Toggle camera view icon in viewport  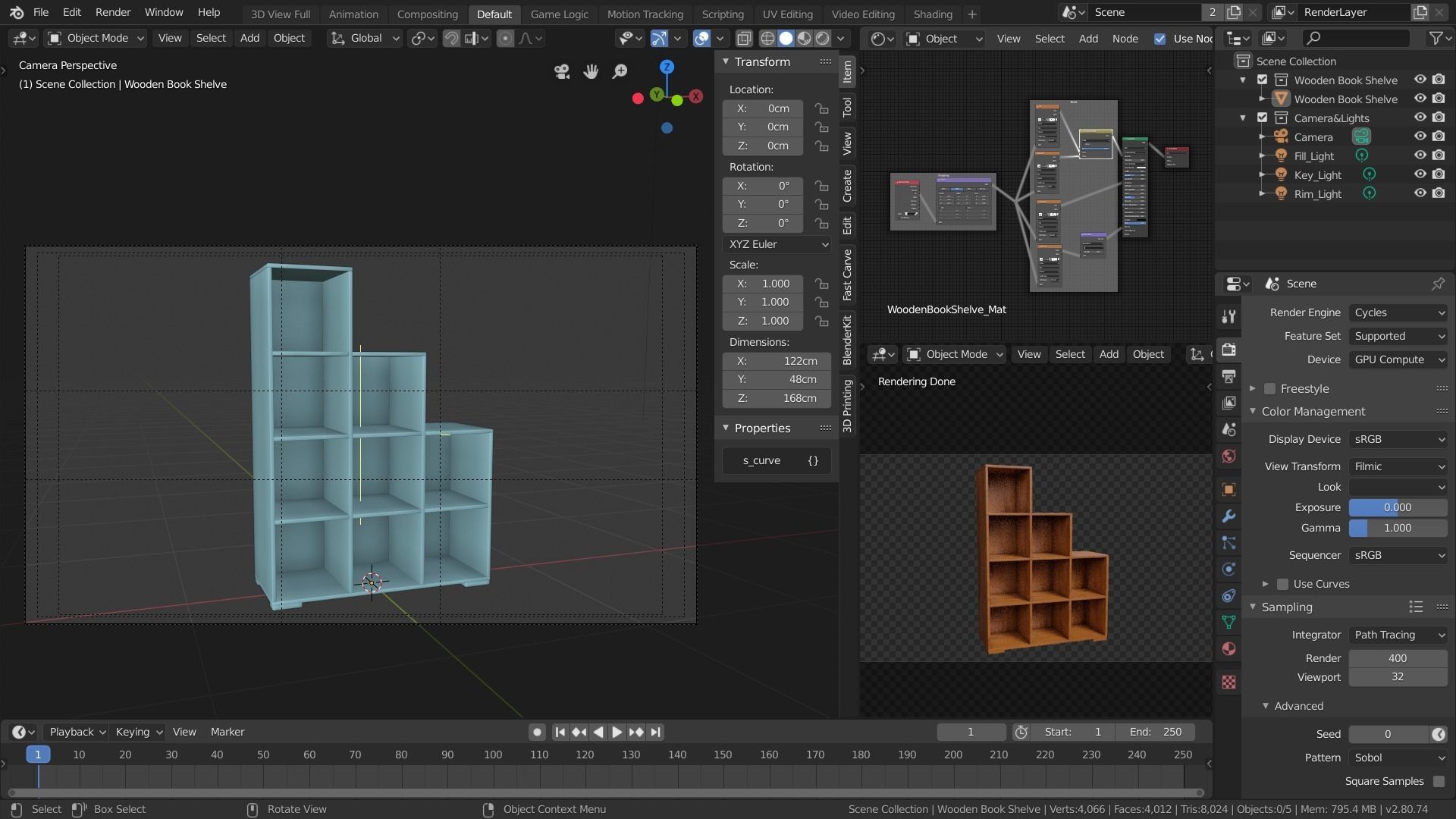pos(562,71)
